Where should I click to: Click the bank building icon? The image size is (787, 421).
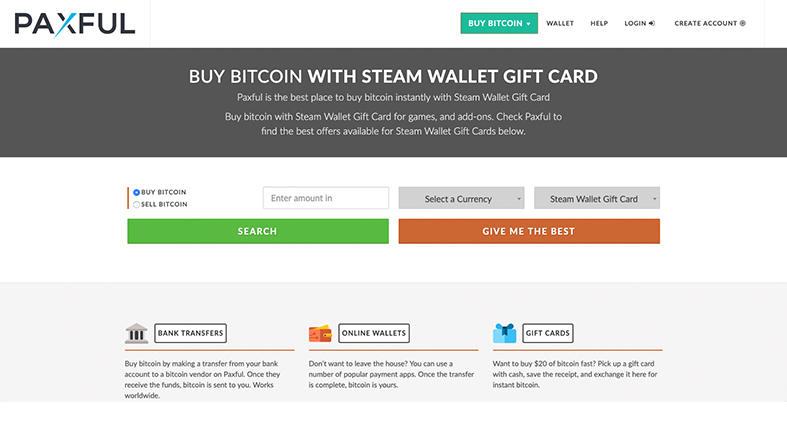click(x=137, y=333)
